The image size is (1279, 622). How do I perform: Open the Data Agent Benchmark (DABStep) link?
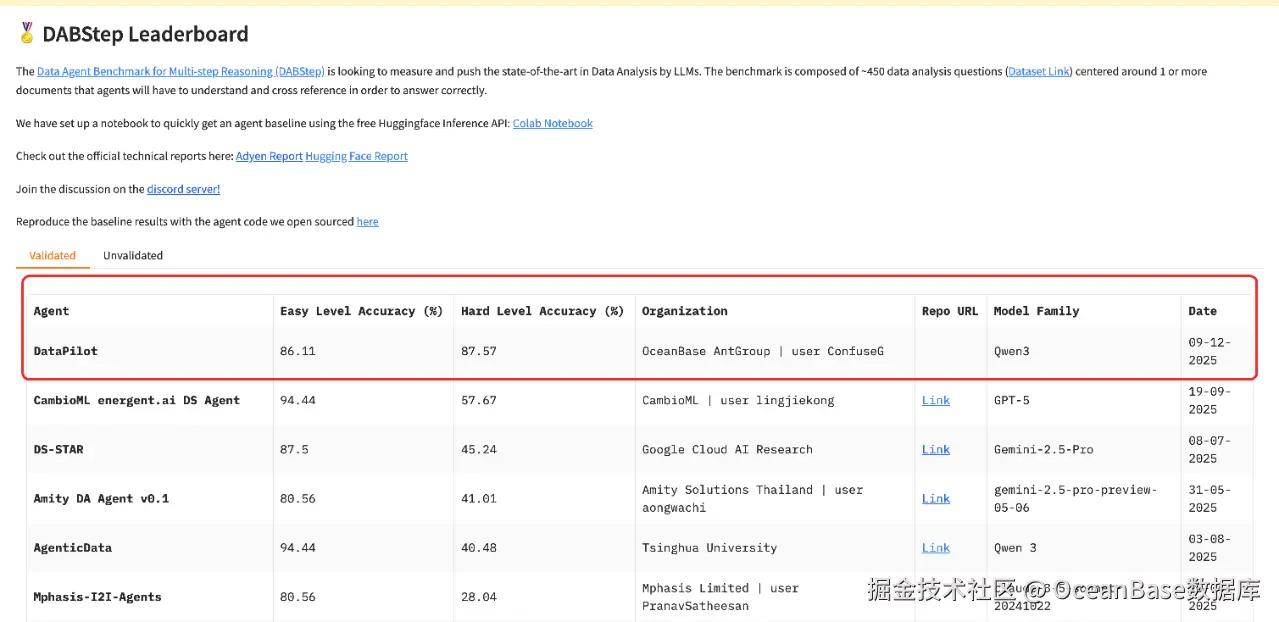(181, 72)
